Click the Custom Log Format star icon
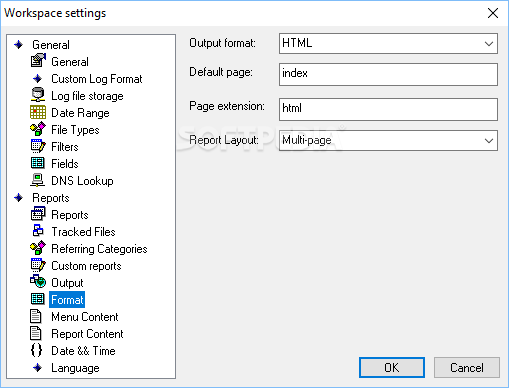Viewport: 509px width, 388px height. (38, 79)
